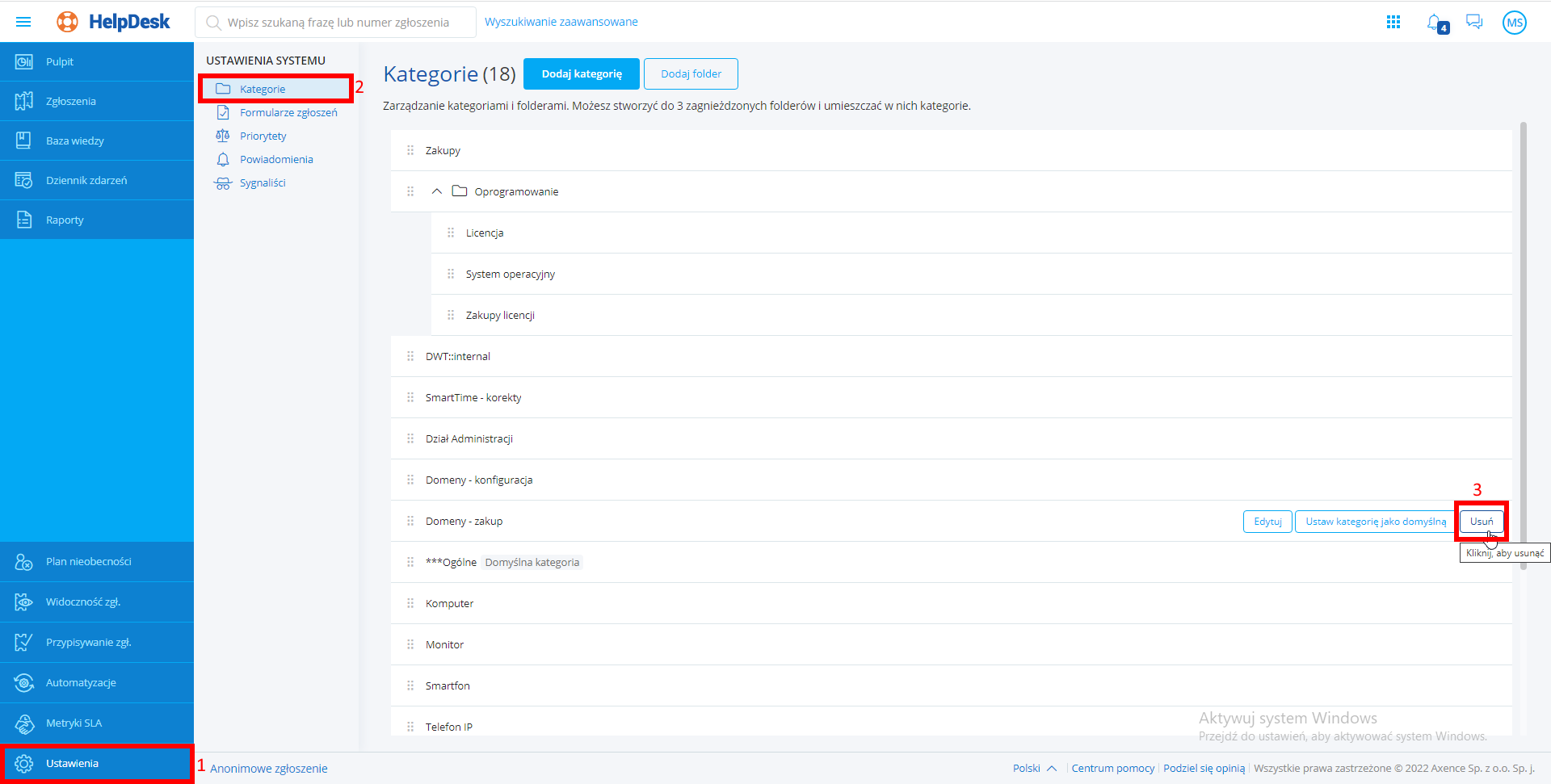1551x784 pixels.
Task: Go to Zgłoszenia in sidebar
Action: click(x=97, y=101)
